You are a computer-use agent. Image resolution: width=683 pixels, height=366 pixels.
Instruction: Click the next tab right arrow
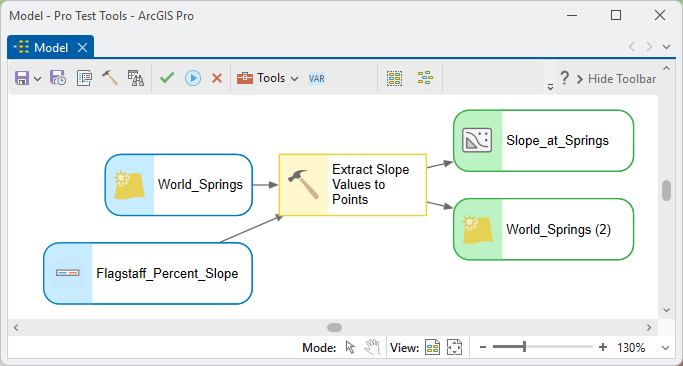(649, 47)
